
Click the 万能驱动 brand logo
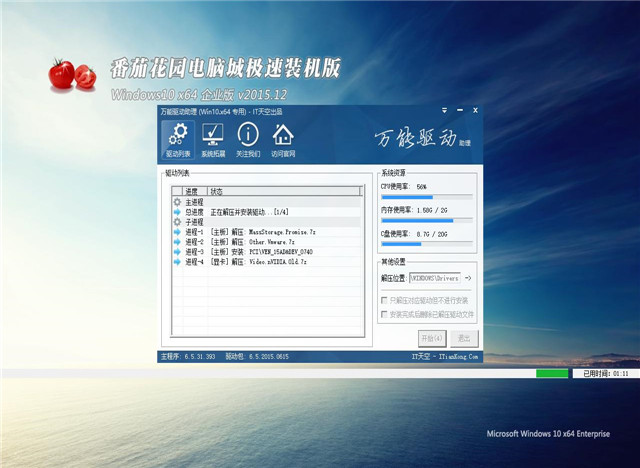[x=422, y=138]
